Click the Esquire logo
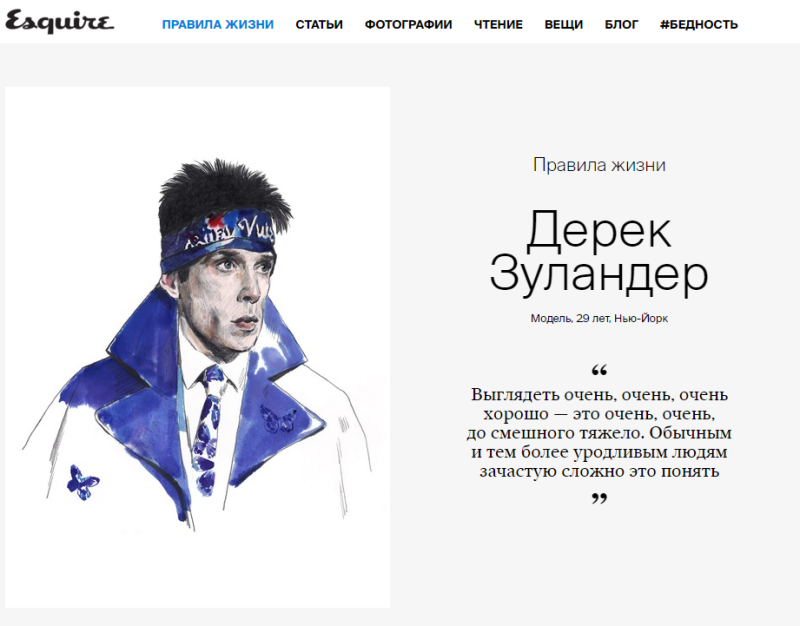The image size is (800, 626). pyautogui.click(x=59, y=22)
